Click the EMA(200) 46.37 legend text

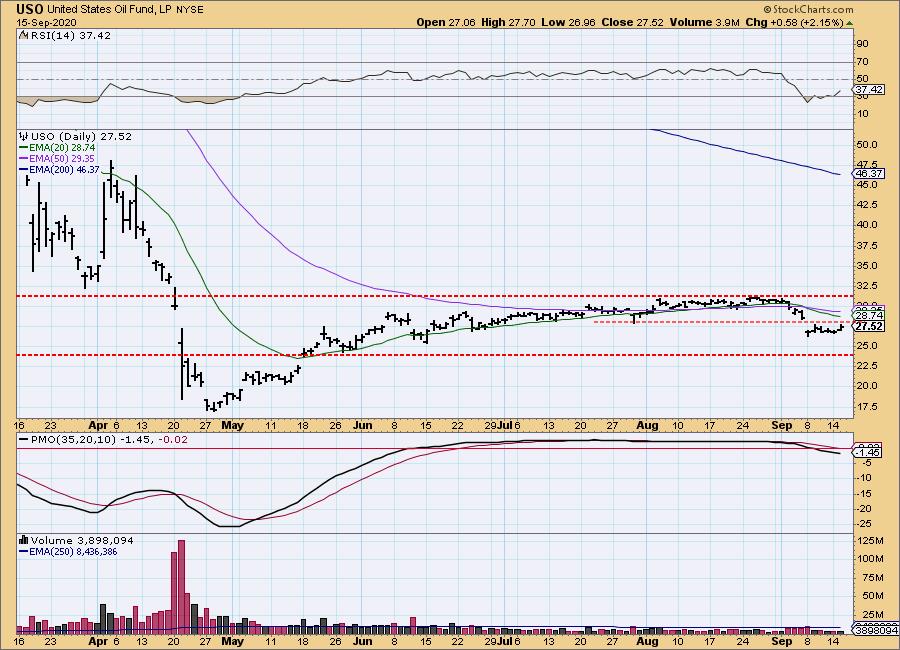pos(65,169)
